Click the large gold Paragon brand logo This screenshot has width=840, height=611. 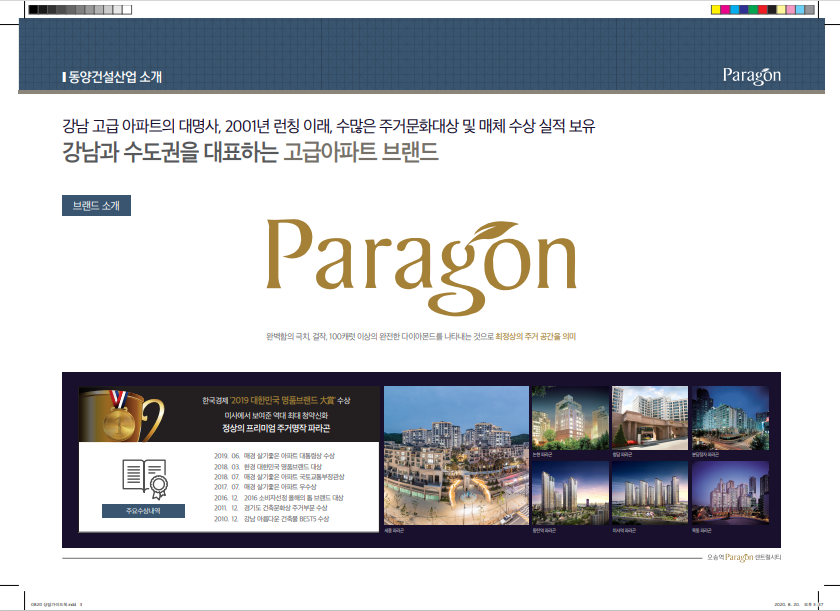[422, 266]
